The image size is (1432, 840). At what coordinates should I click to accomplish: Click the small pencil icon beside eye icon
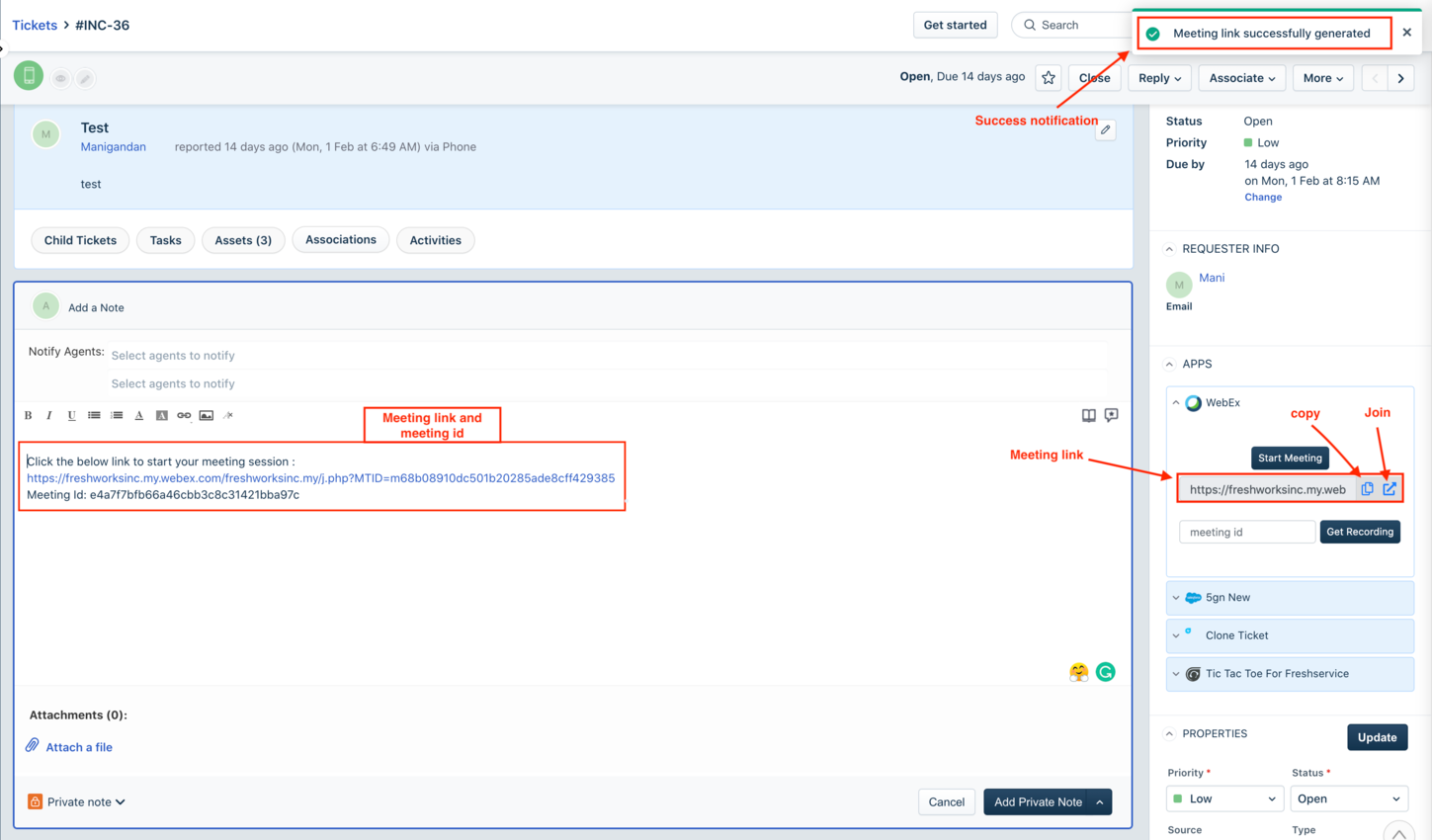point(86,78)
